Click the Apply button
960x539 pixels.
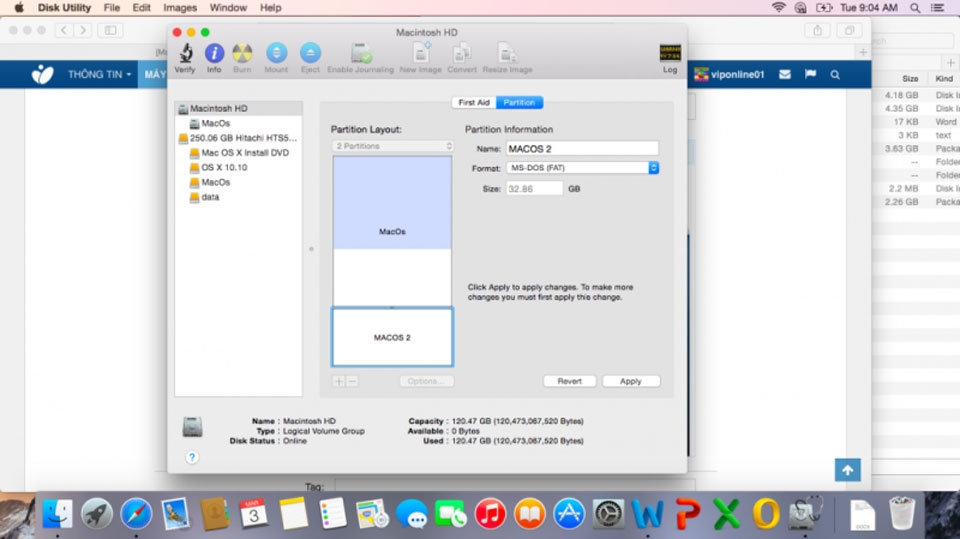tap(631, 381)
